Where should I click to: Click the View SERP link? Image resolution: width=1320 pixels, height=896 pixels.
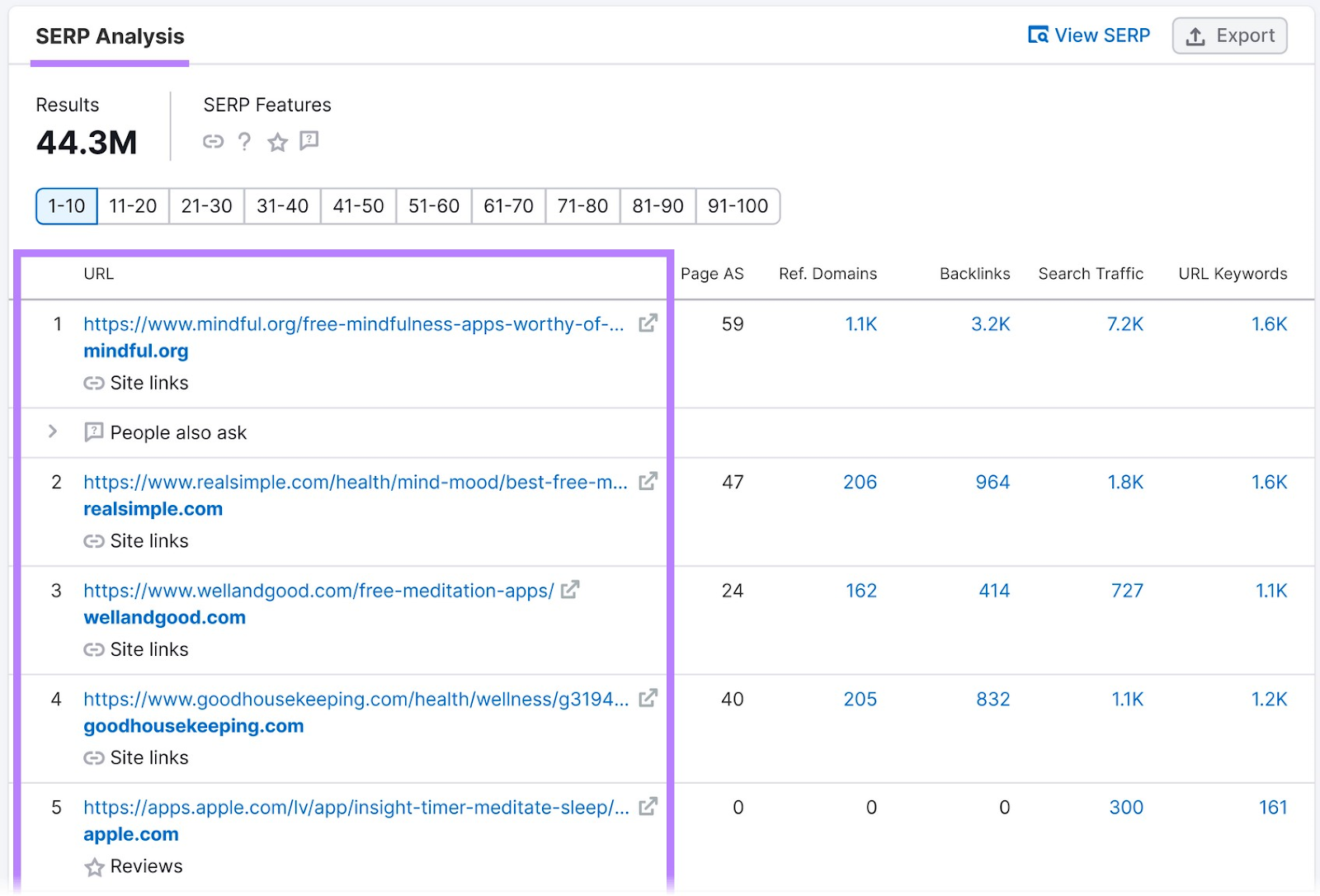(1089, 35)
